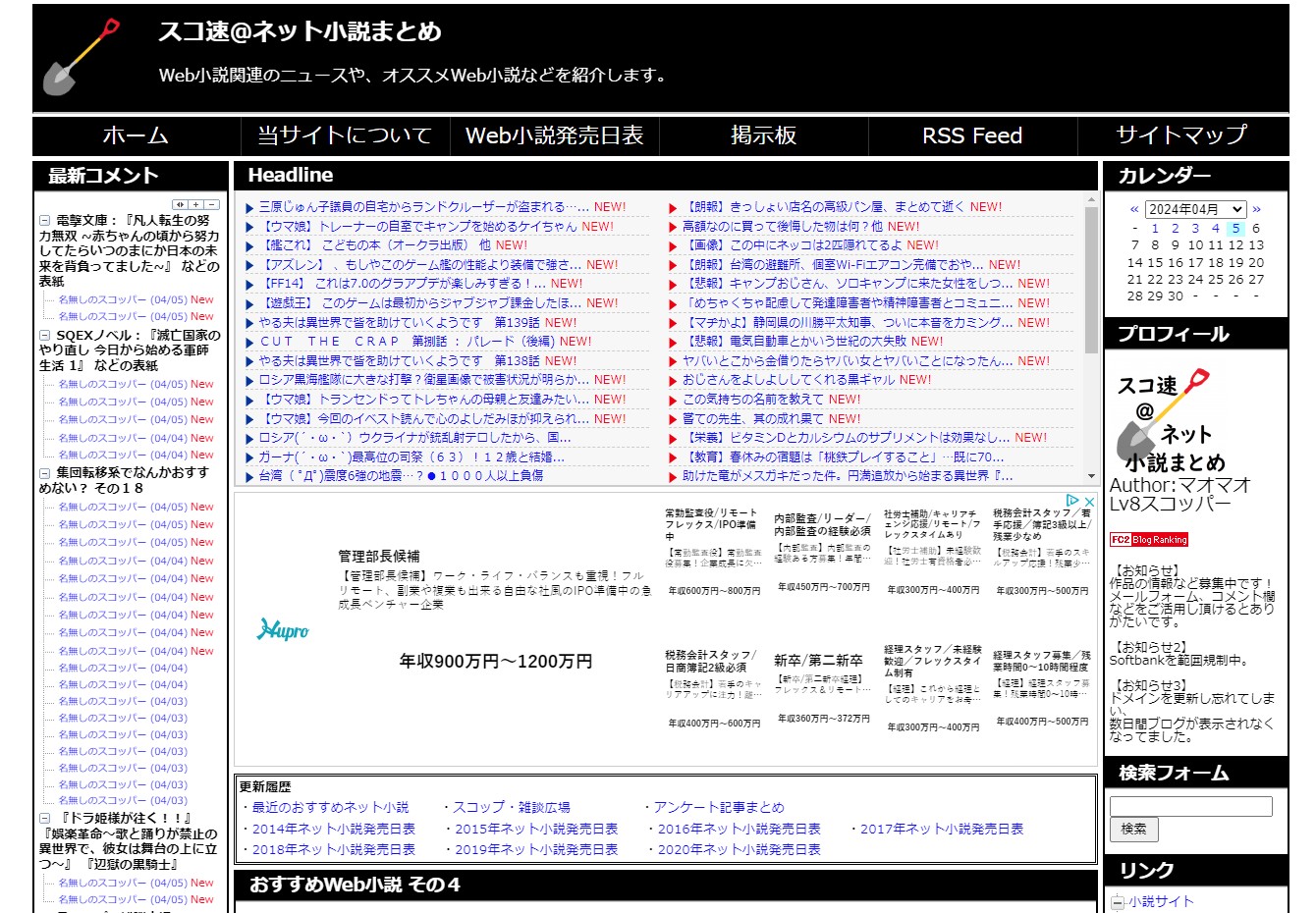This screenshot has width=1316, height=913.
Task: Open headline 【艦これ】こどもの本（オークラ出版）
Action: pyautogui.click(x=375, y=245)
